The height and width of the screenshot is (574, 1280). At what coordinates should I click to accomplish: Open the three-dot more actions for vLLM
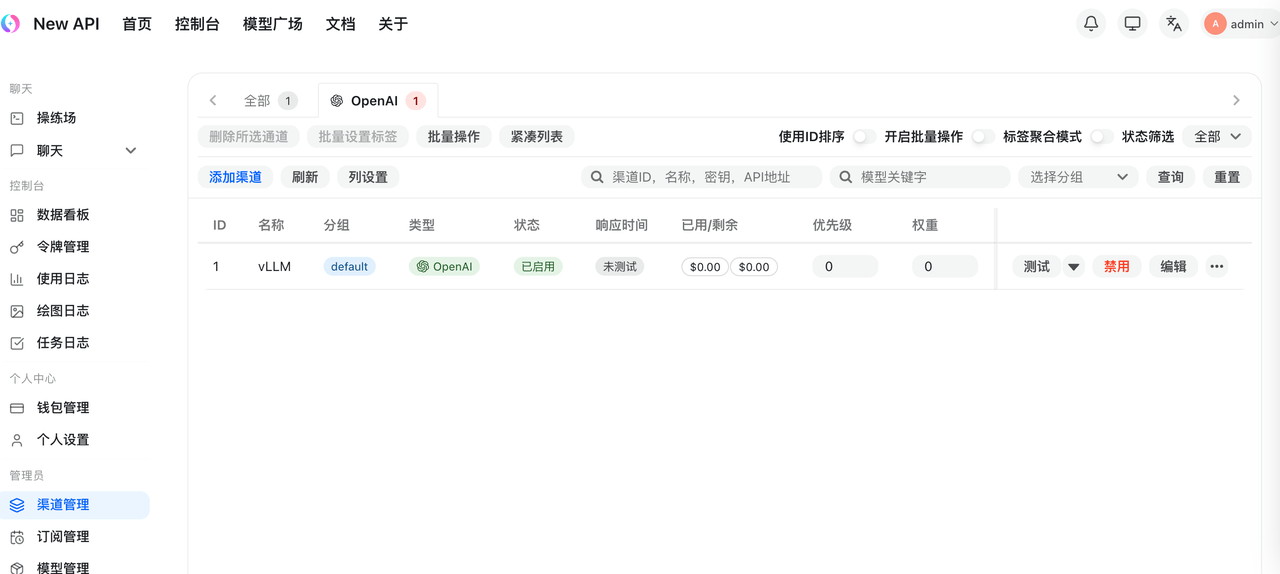1216,267
